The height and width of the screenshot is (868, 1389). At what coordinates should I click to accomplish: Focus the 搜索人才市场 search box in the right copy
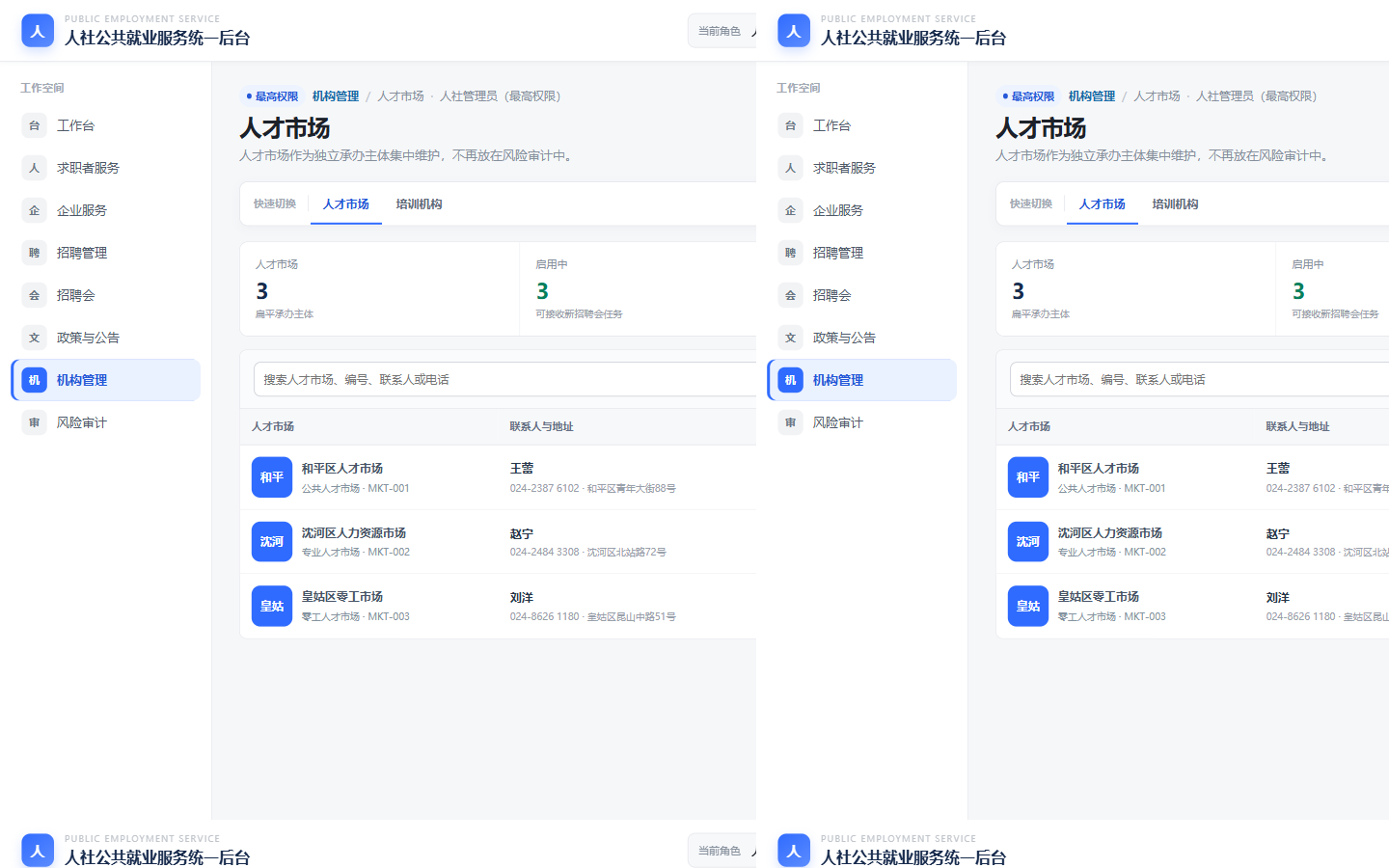pos(1199,380)
